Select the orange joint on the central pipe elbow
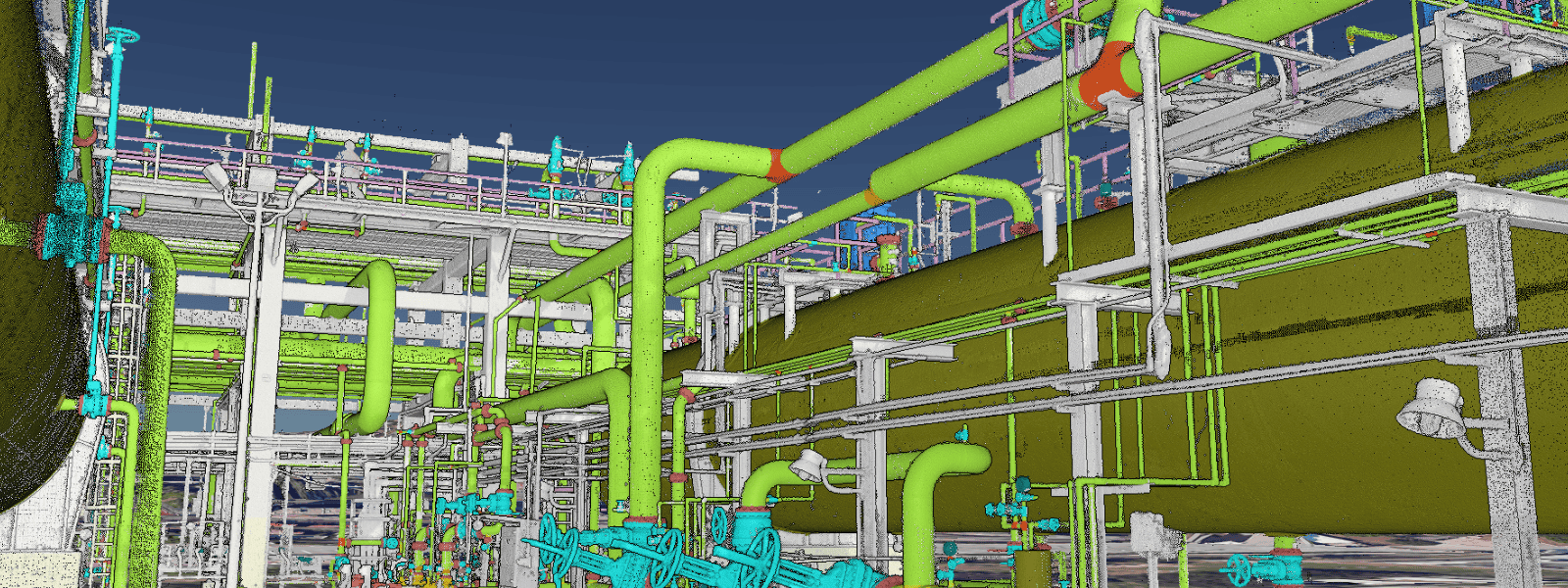This screenshot has height=588, width=1568. [777, 166]
